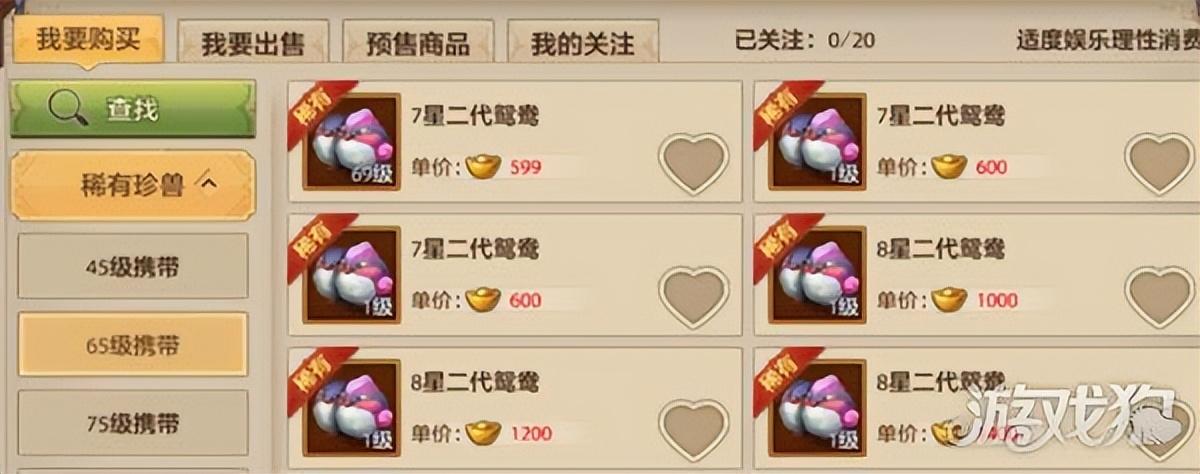Click gold ingot icon beside price 1200
Image resolution: width=1200 pixels, height=474 pixels.
tap(482, 432)
